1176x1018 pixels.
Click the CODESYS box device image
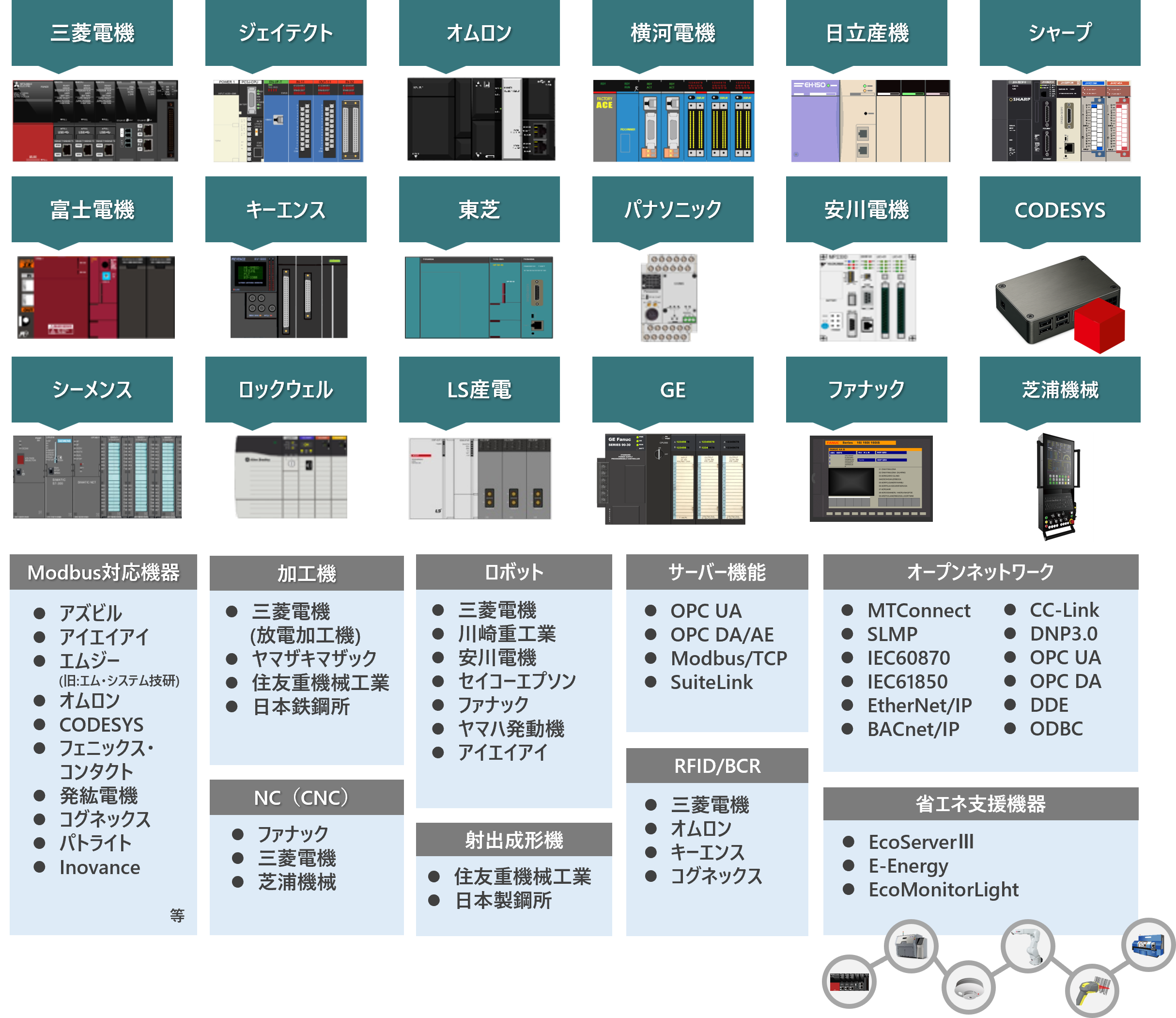pyautogui.click(x=1060, y=304)
